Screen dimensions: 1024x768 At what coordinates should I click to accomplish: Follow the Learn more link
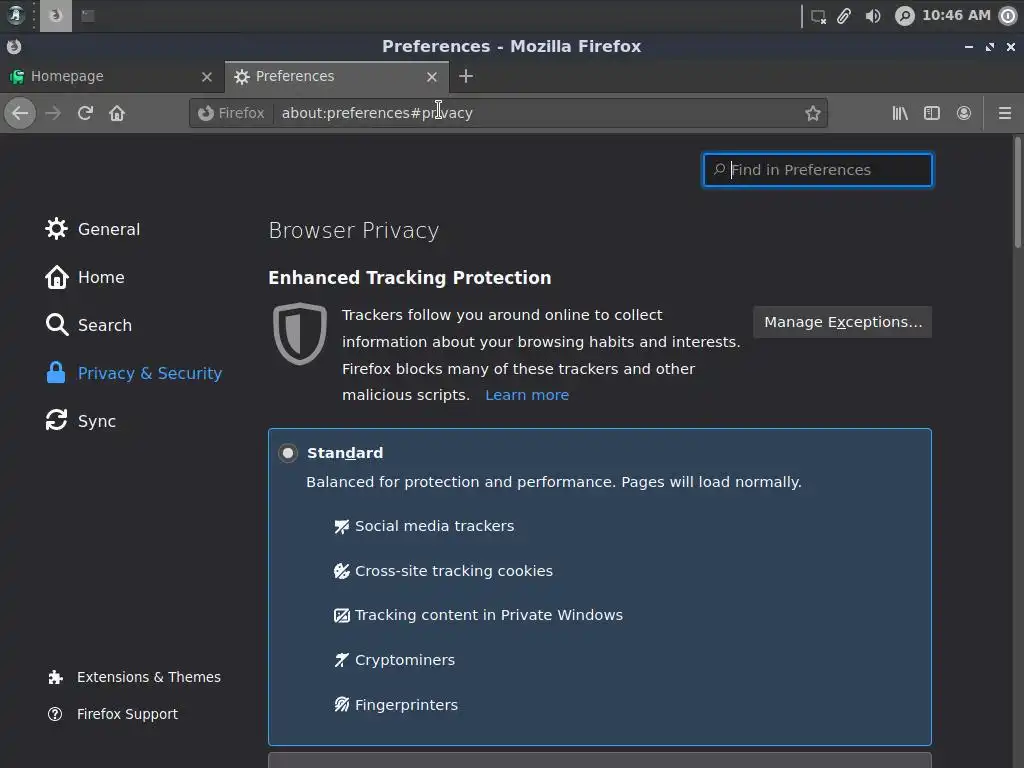click(527, 395)
